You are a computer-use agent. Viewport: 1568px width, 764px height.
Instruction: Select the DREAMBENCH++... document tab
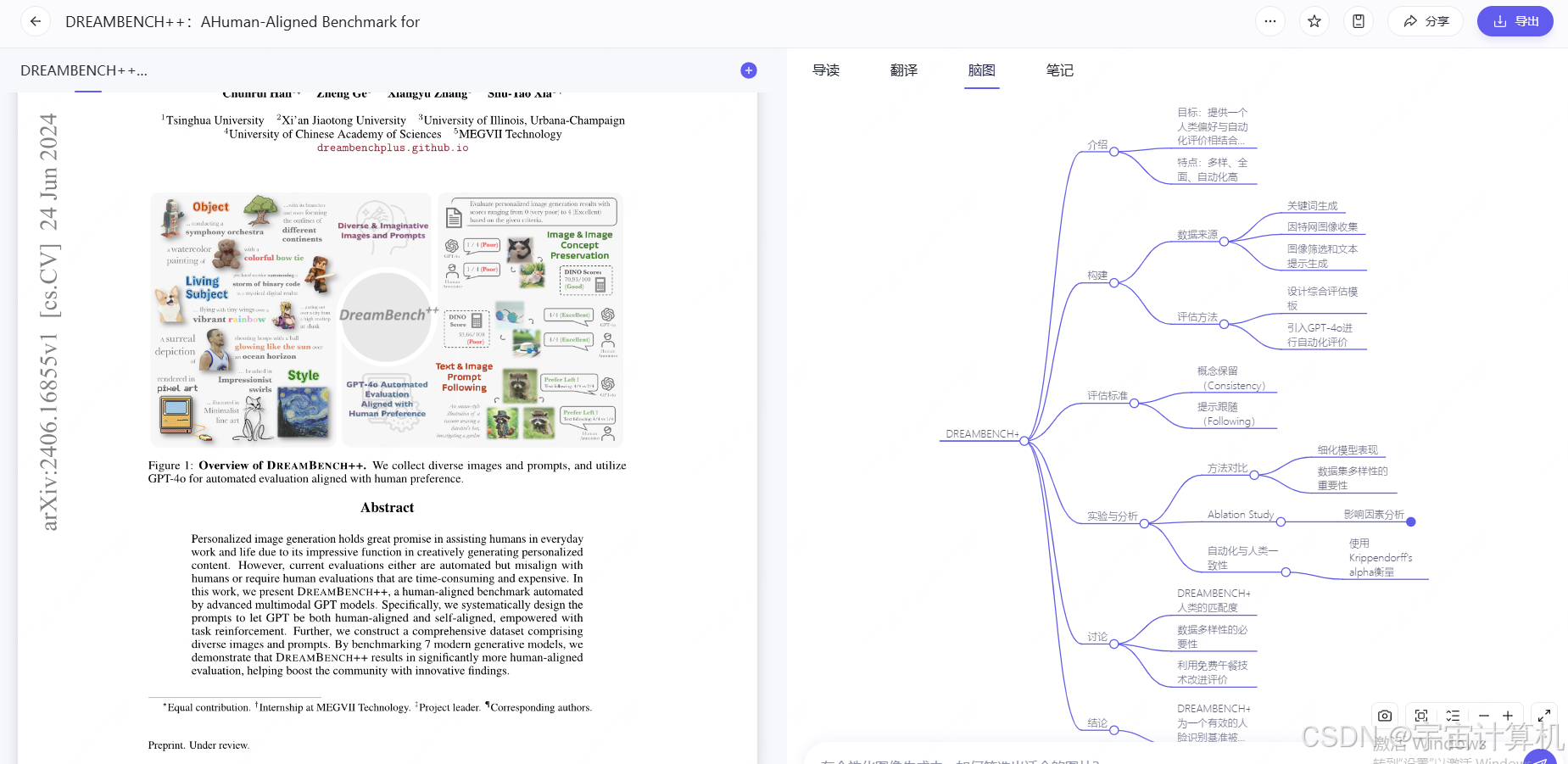(84, 70)
